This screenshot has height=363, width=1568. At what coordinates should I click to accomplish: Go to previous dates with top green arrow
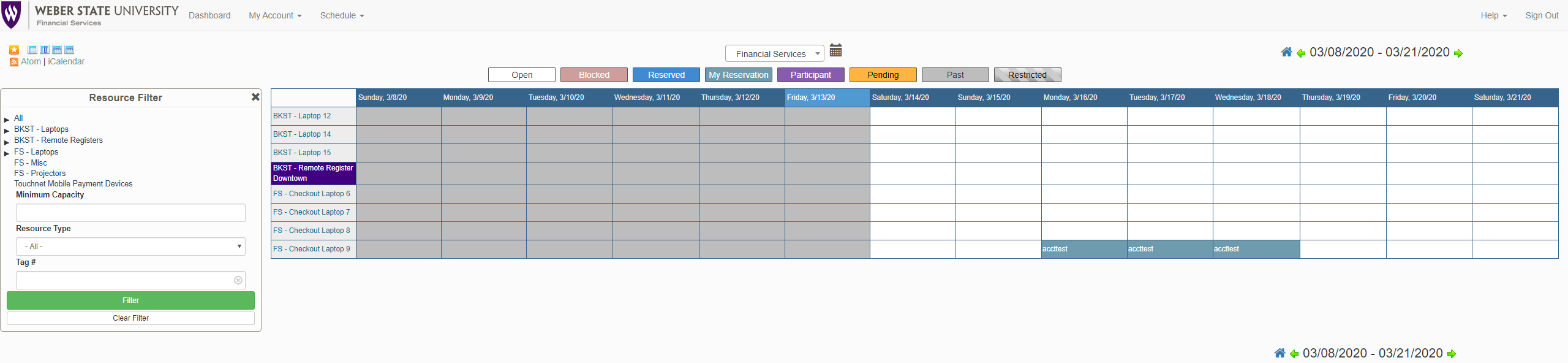(x=1301, y=53)
